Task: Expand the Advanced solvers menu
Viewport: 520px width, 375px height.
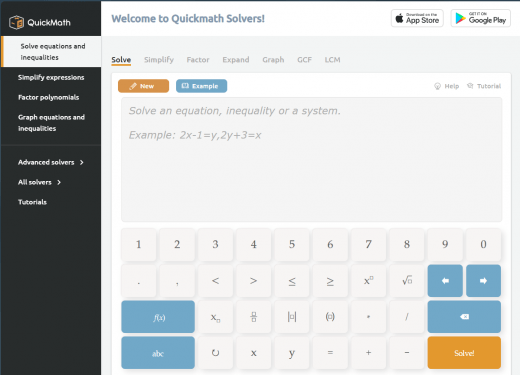Action: click(51, 162)
